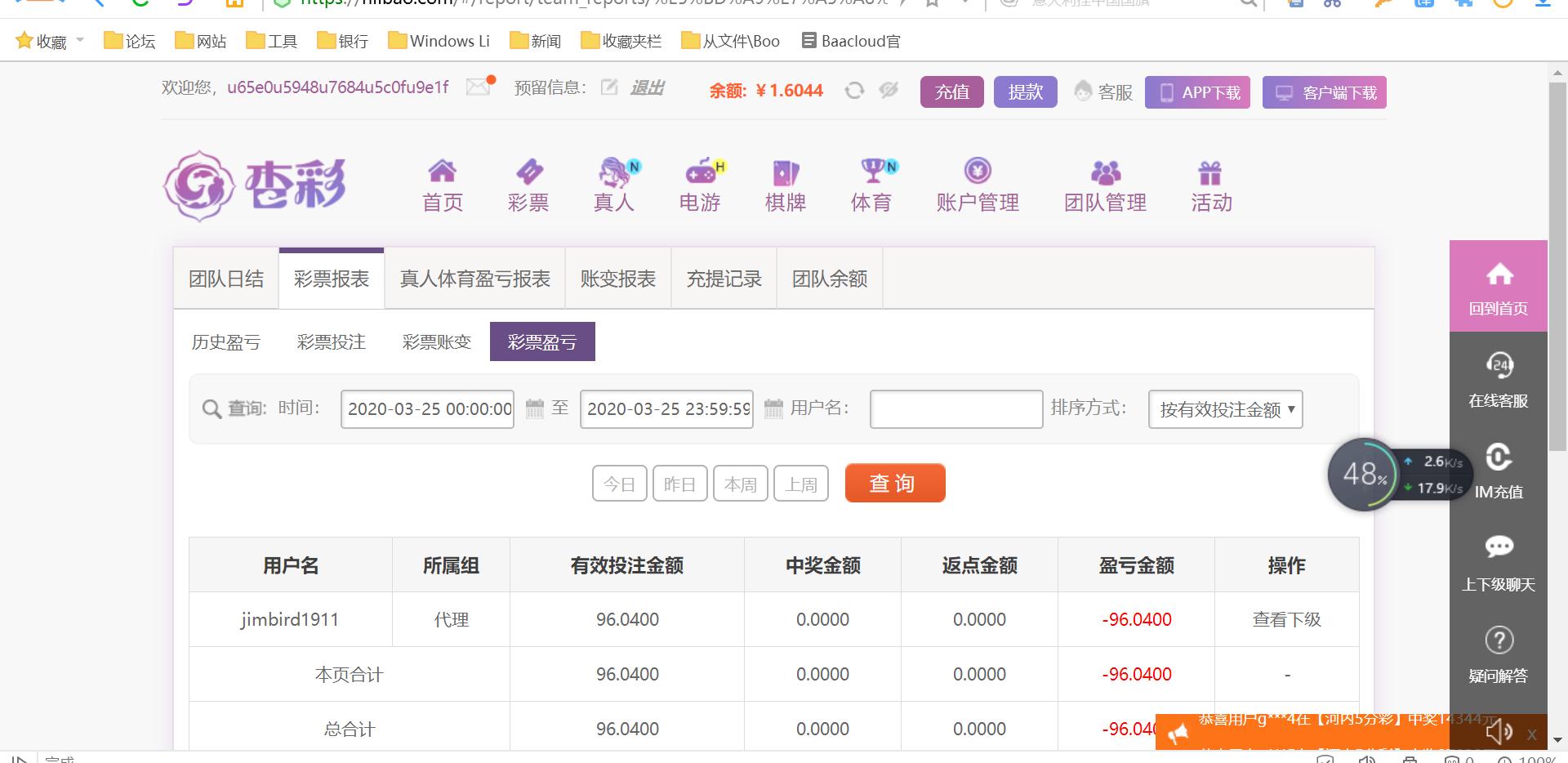Open 疑问解答 question mark icon
1568x763 pixels.
pyautogui.click(x=1499, y=640)
